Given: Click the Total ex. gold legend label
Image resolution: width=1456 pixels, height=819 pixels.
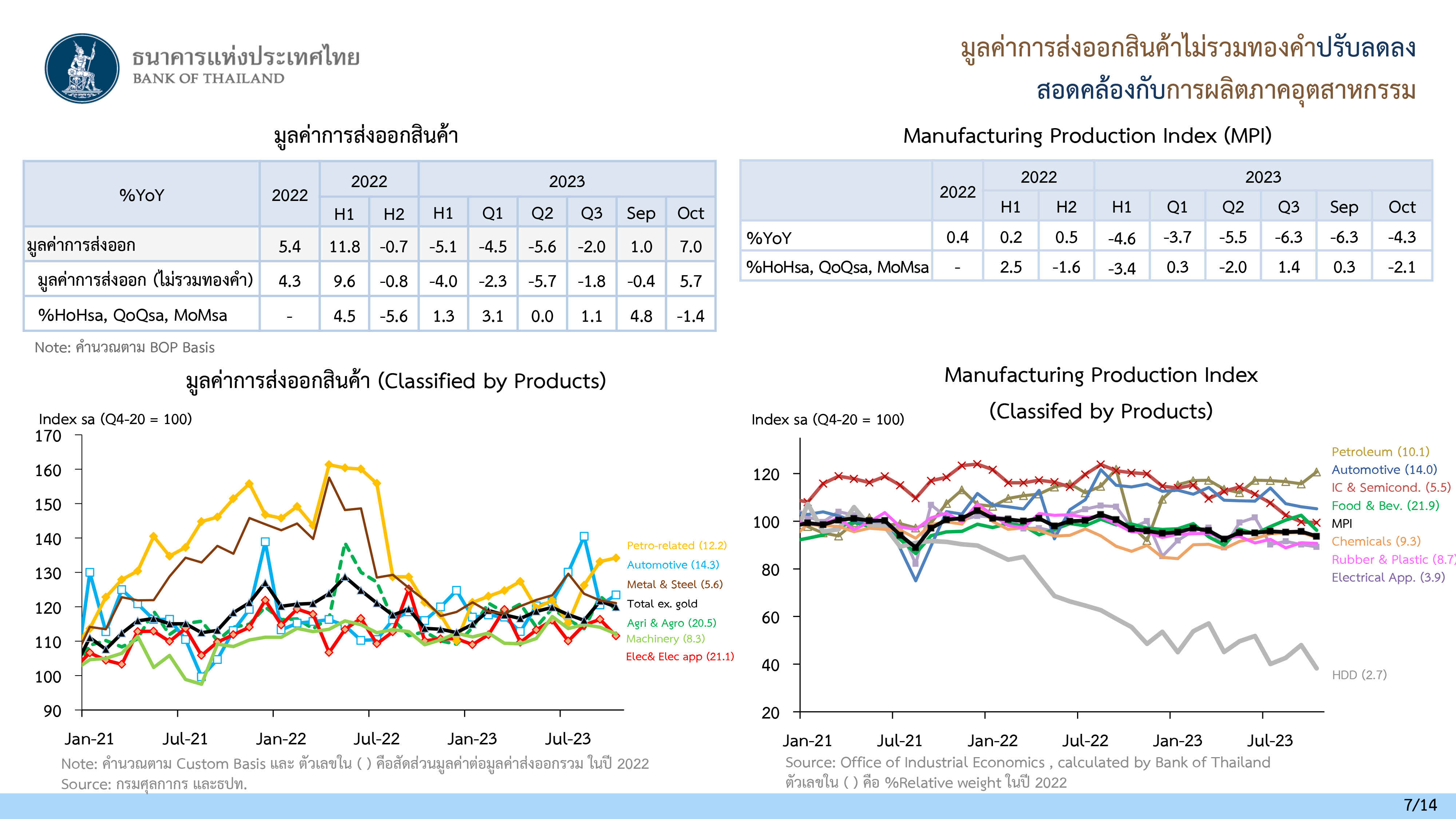Looking at the screenshot, I should [x=662, y=604].
